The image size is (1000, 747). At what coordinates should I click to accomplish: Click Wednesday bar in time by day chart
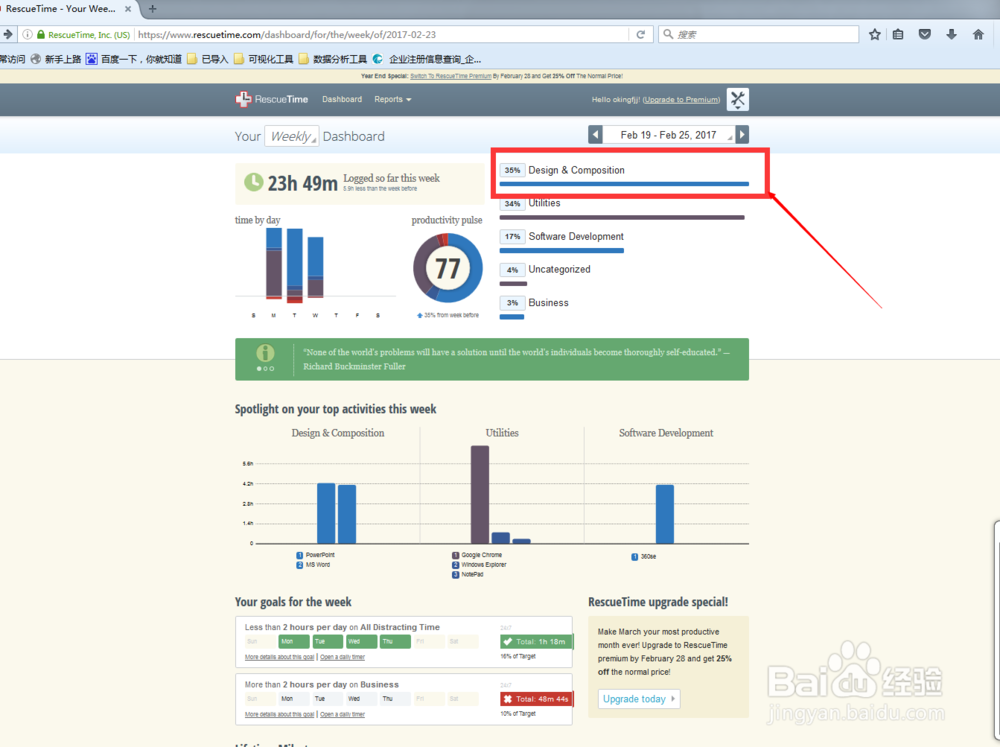coord(315,267)
